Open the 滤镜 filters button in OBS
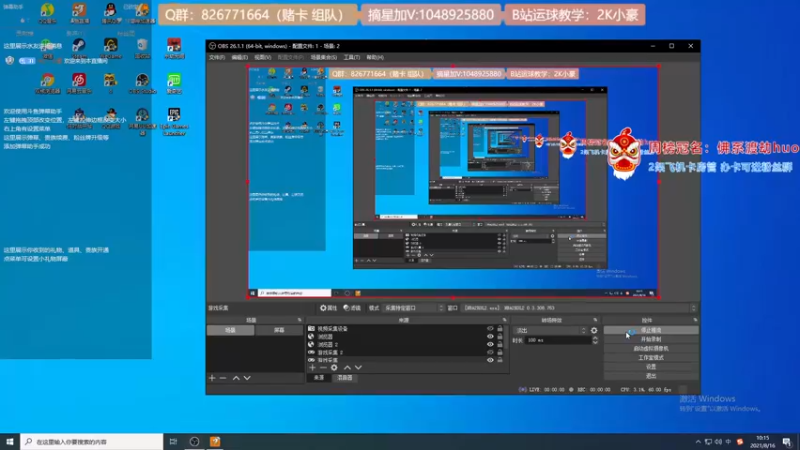Screen dimensions: 800x450 click(x=352, y=308)
